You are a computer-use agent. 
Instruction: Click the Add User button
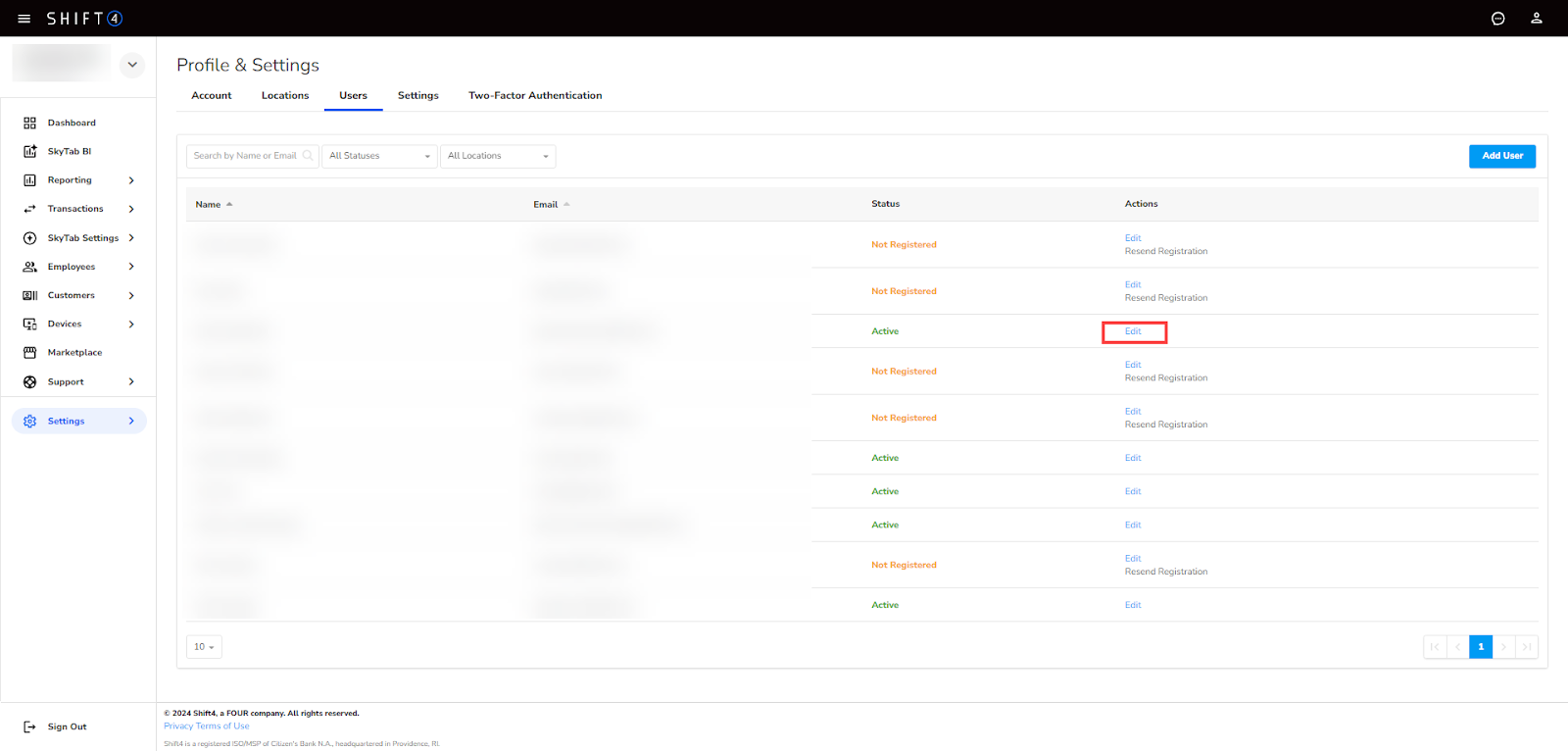[1501, 156]
